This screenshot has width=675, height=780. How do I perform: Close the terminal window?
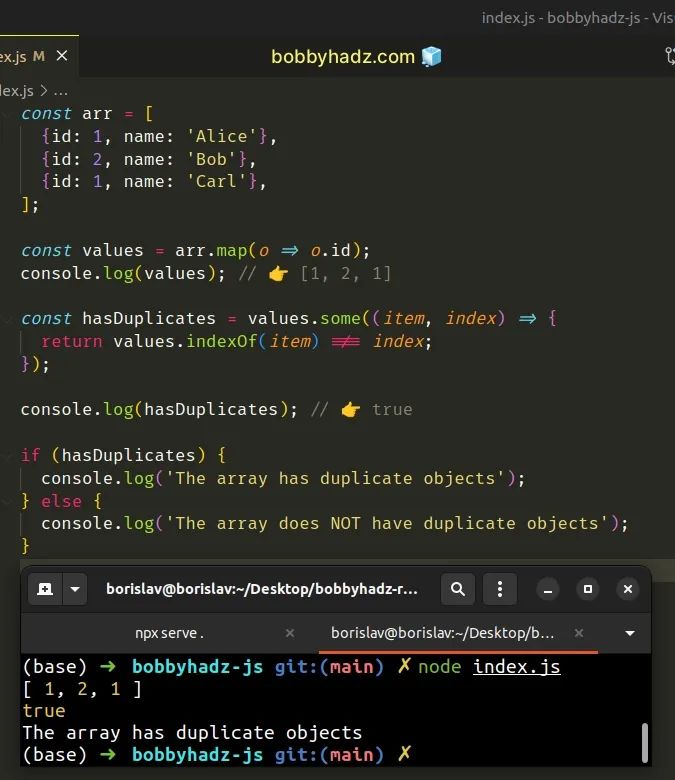628,589
